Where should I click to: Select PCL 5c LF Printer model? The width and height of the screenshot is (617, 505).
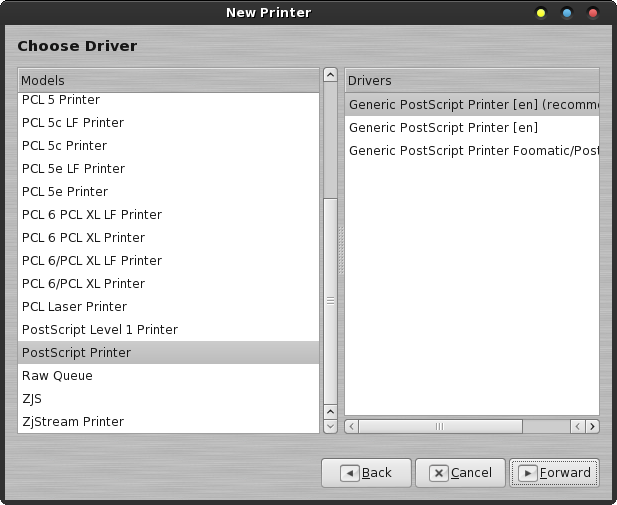point(168,123)
